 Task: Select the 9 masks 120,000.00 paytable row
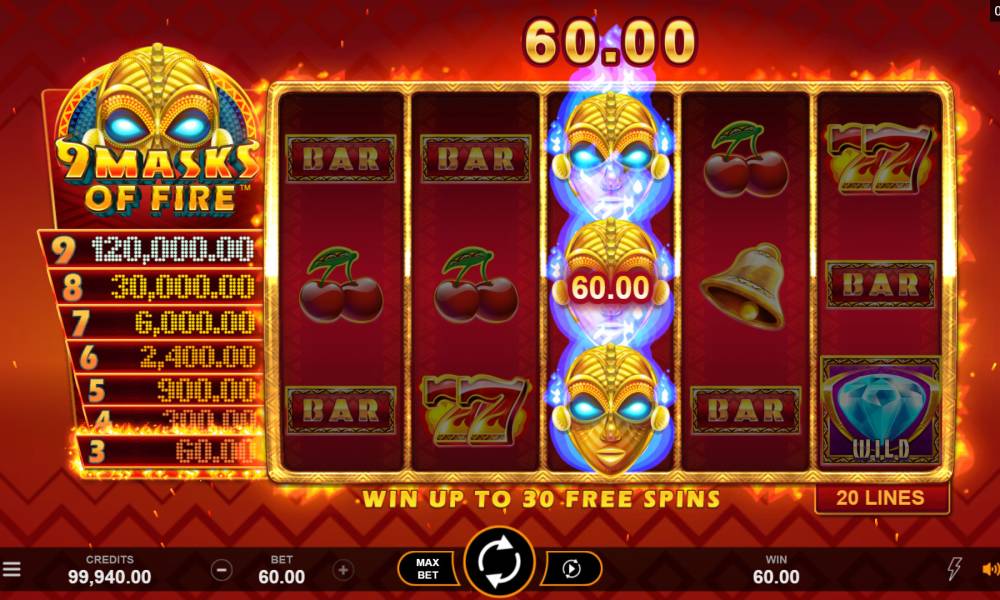pos(152,249)
